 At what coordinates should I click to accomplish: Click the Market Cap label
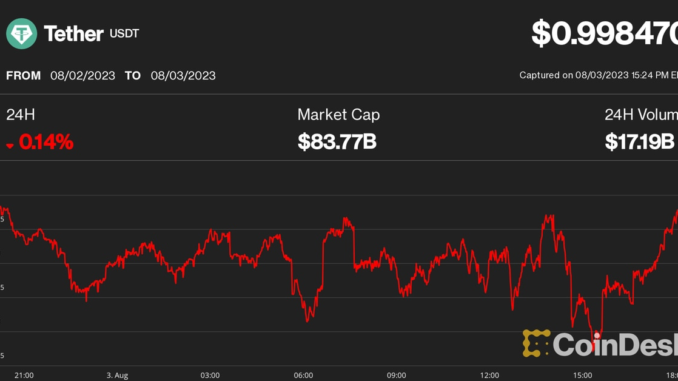coord(339,115)
